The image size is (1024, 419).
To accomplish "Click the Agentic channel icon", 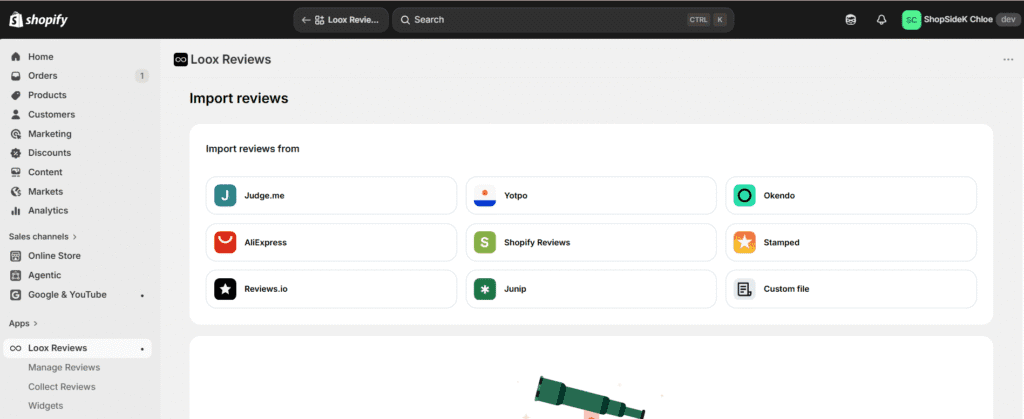I will click(x=16, y=275).
